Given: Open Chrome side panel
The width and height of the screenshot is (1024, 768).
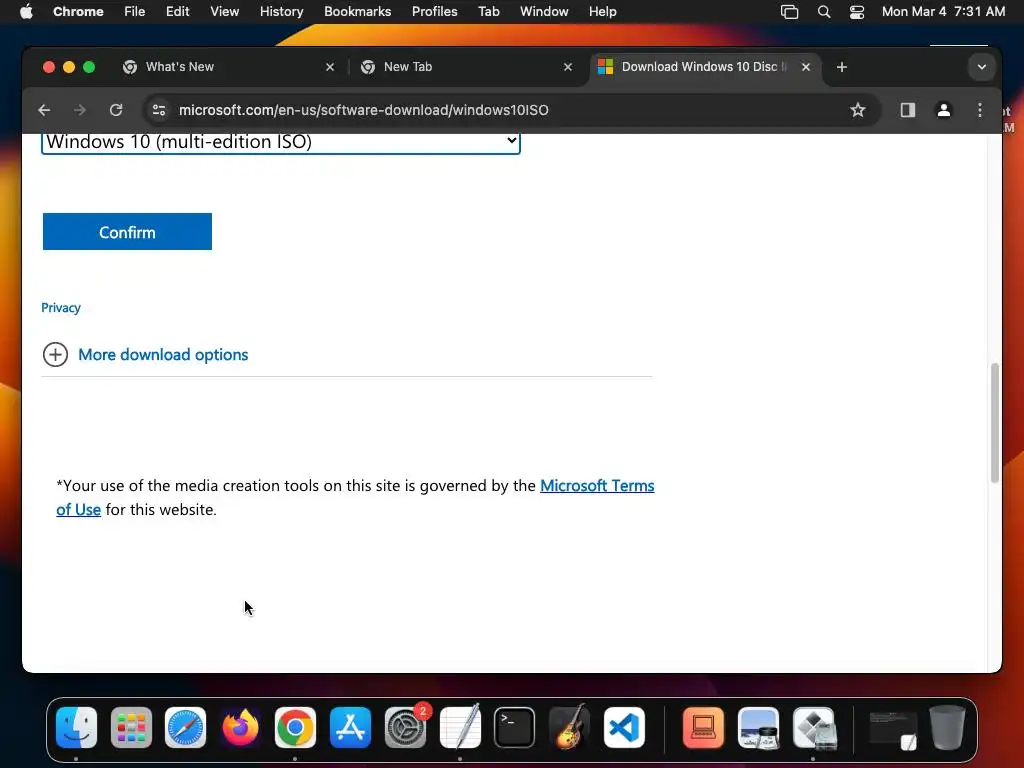Looking at the screenshot, I should 908,110.
